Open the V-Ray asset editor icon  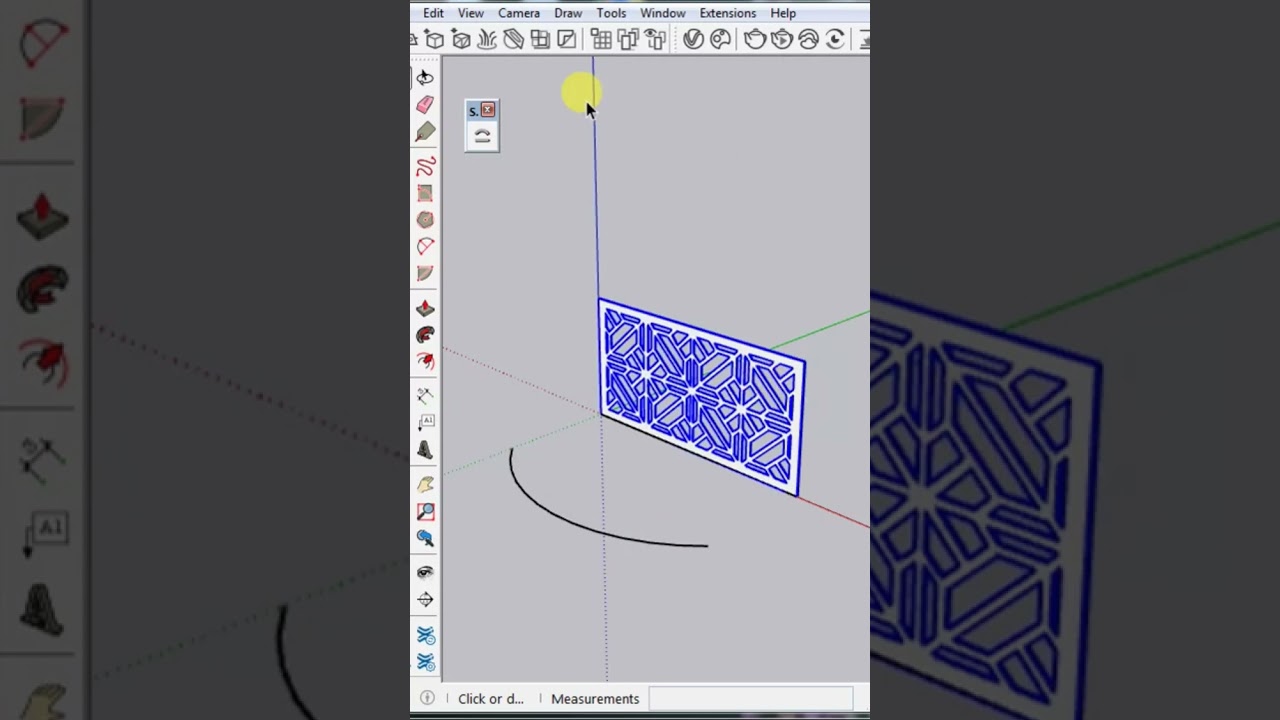click(693, 39)
